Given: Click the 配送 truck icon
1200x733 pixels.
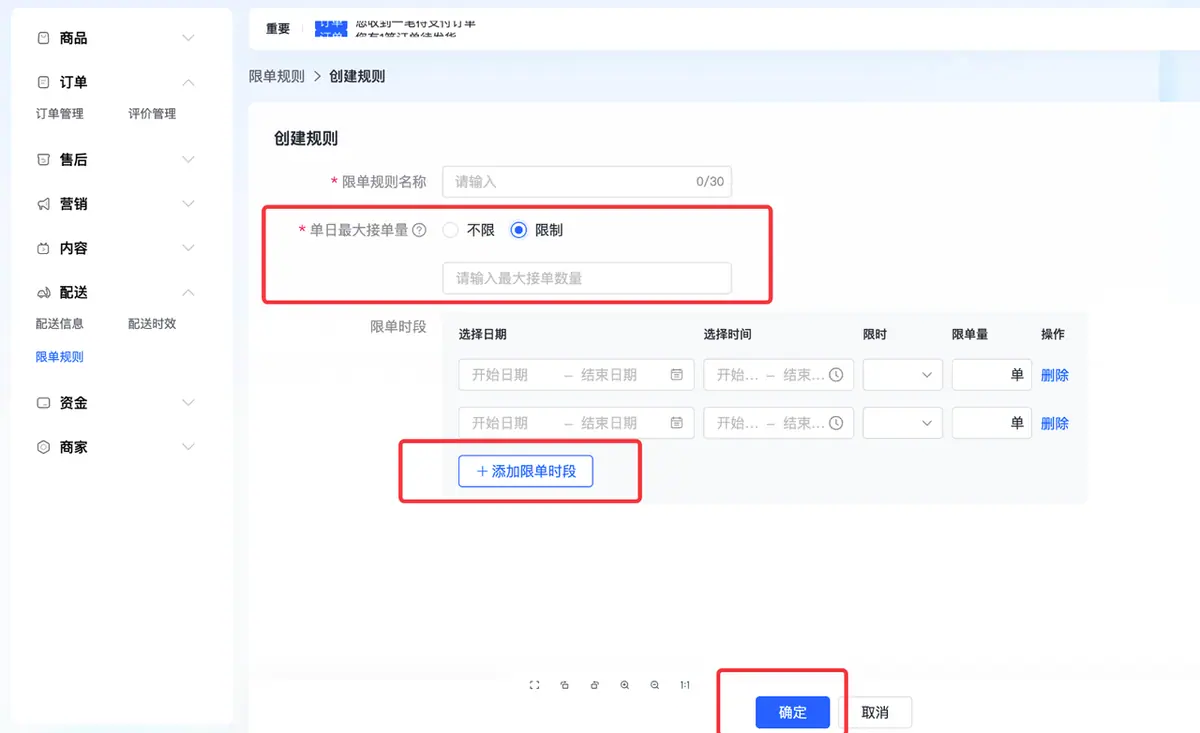Looking at the screenshot, I should pyautogui.click(x=43, y=292).
